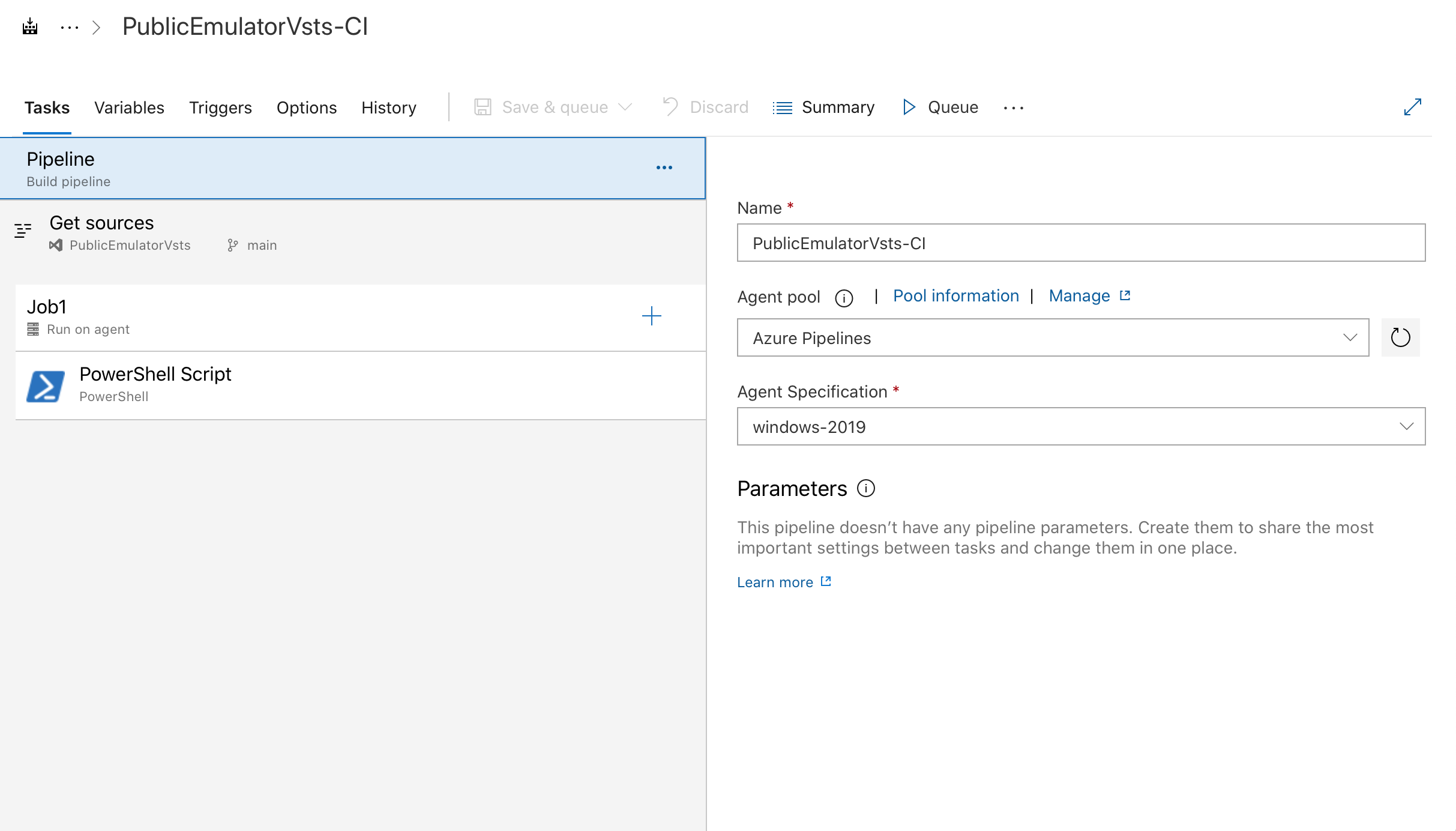Select the Agent pool dropdown

tap(1053, 338)
